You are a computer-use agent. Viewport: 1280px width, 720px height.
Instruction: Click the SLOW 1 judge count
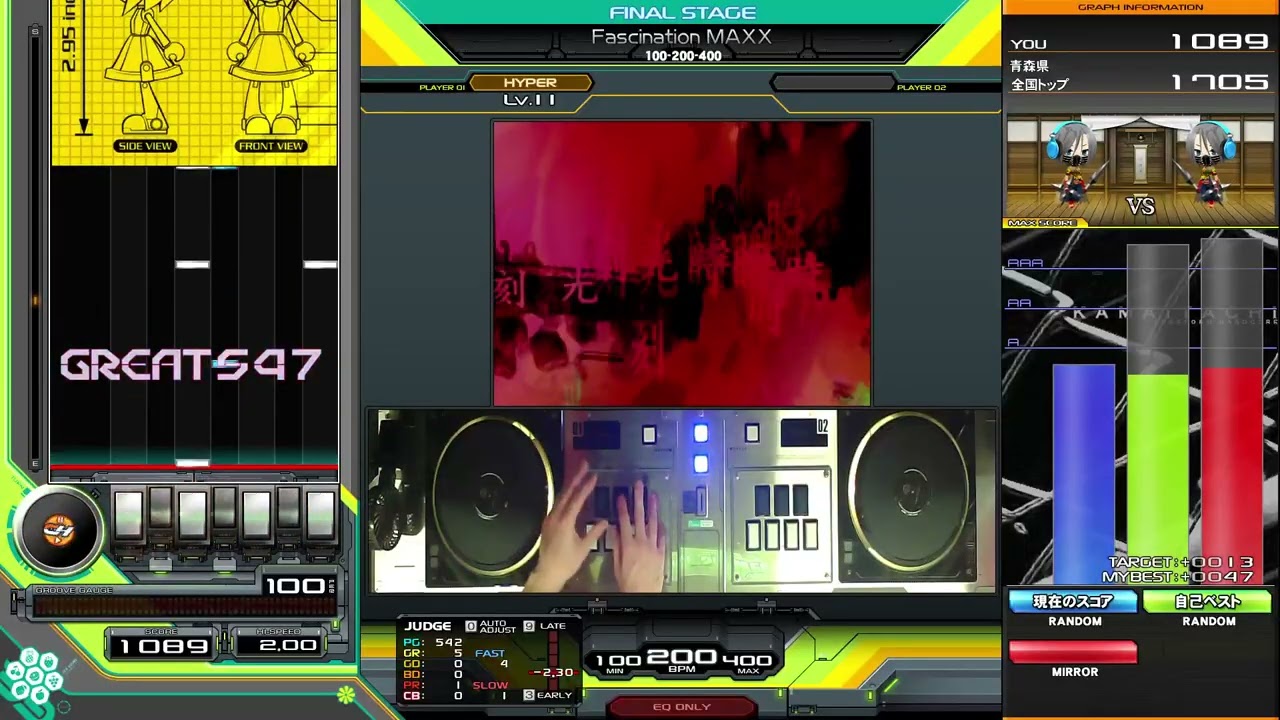pos(490,690)
